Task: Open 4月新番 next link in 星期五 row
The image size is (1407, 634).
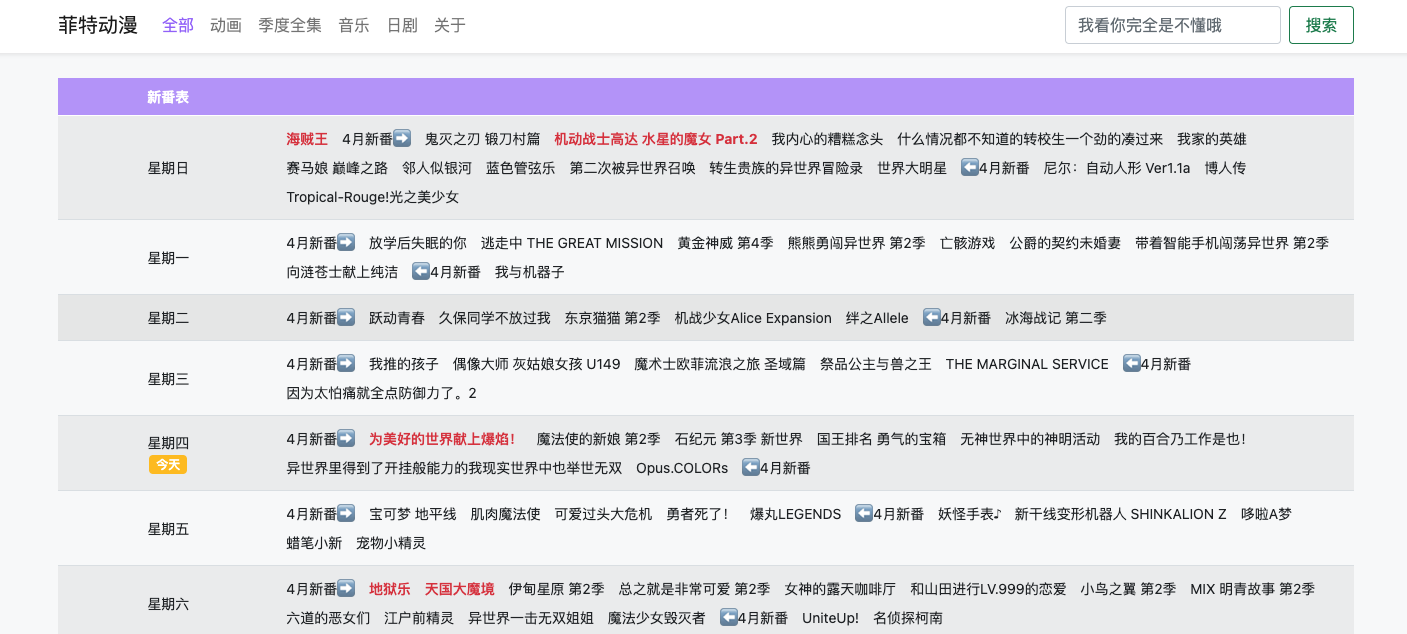Action: tap(320, 514)
